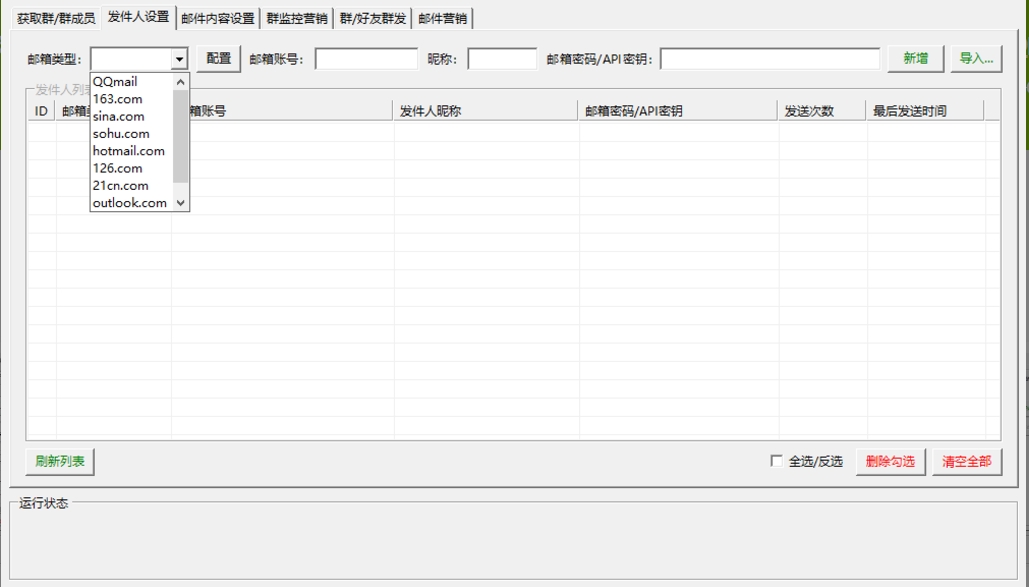Switch to the 获取群/群成员 tab
This screenshot has width=1029, height=587.
click(56, 18)
